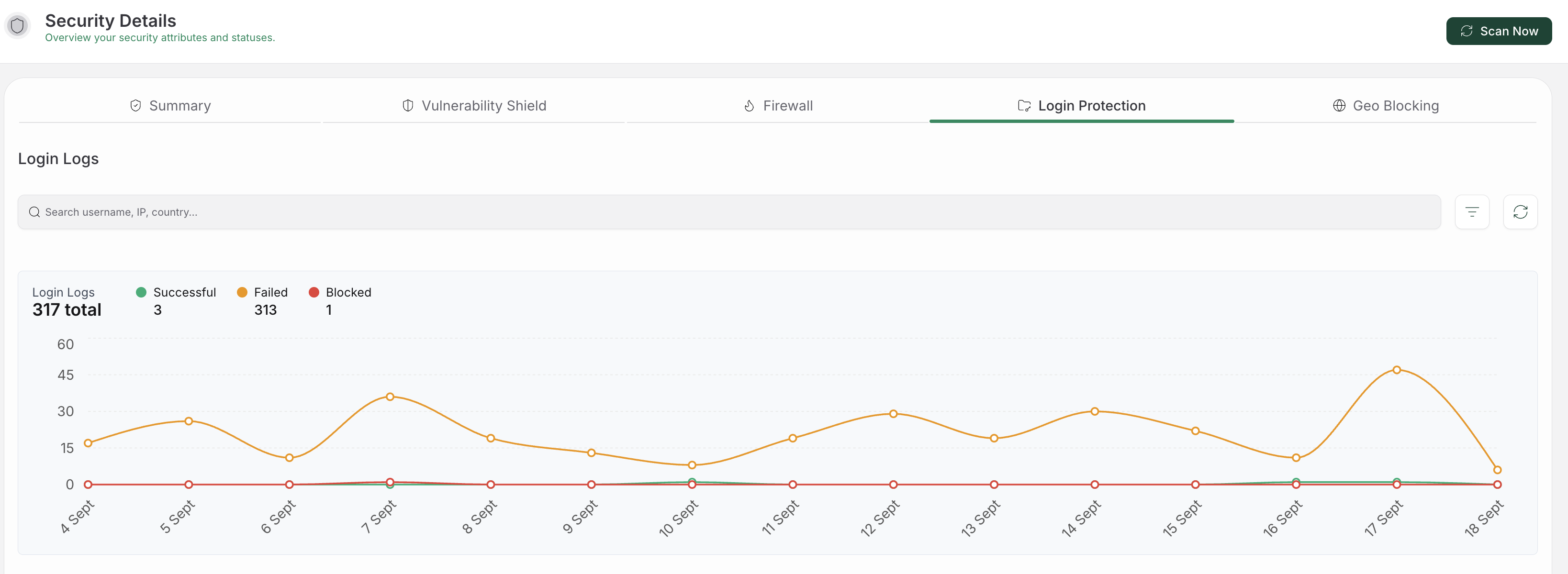Refresh login logs with the circular arrows icon

(1520, 212)
